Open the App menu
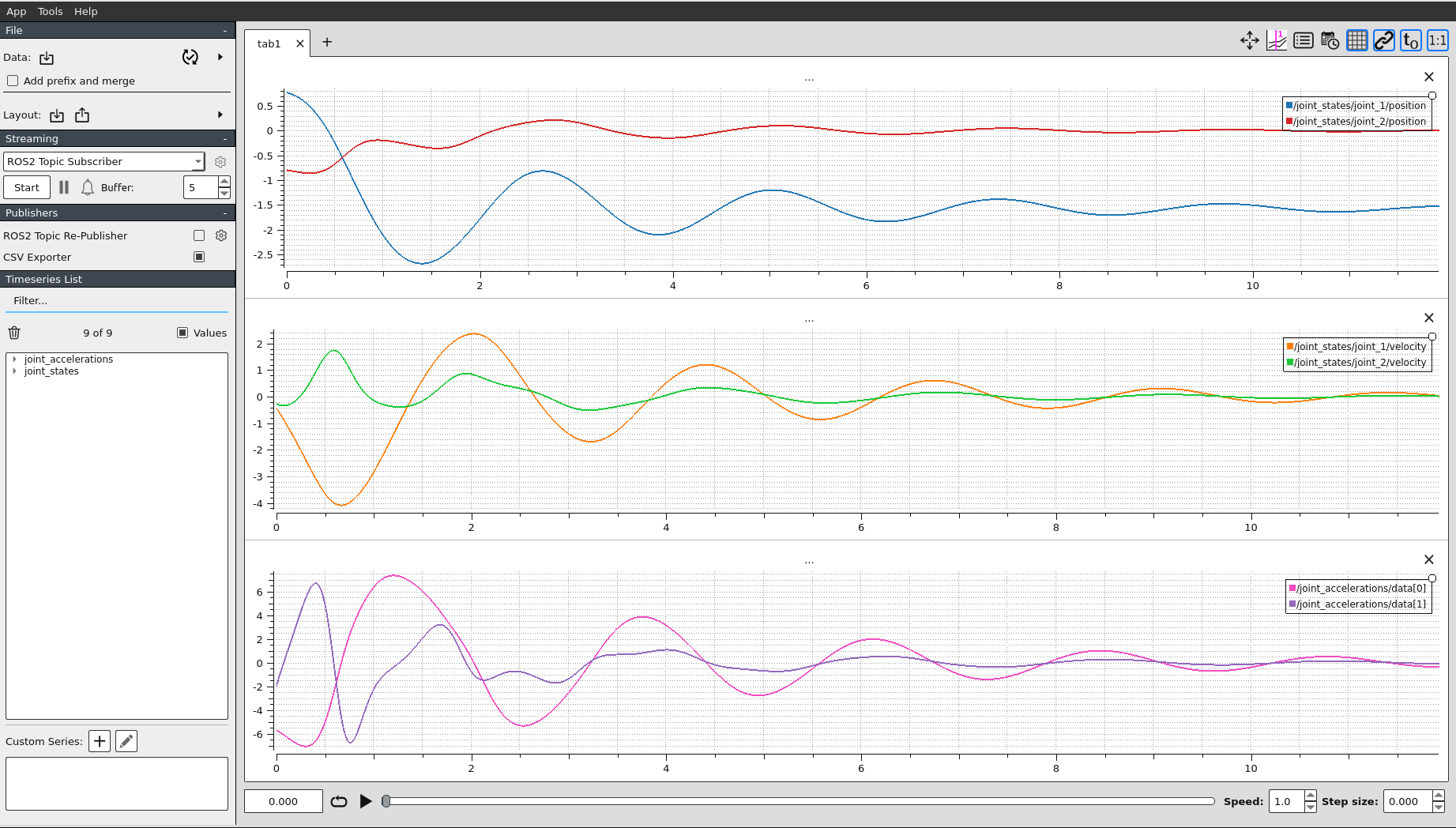 [16, 11]
